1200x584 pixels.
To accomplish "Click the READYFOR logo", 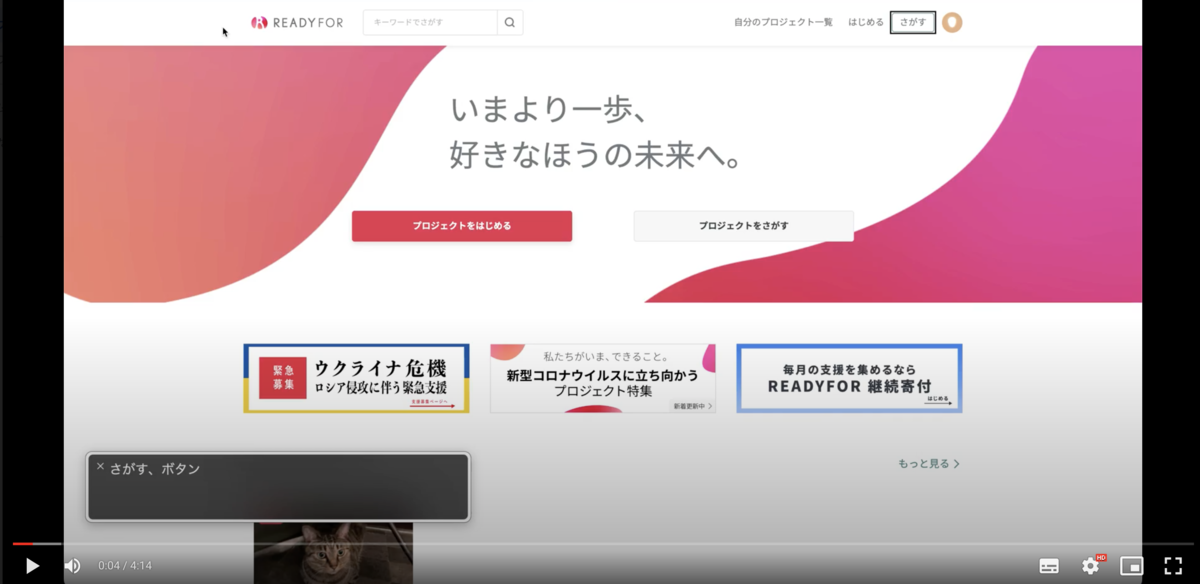I will (297, 22).
